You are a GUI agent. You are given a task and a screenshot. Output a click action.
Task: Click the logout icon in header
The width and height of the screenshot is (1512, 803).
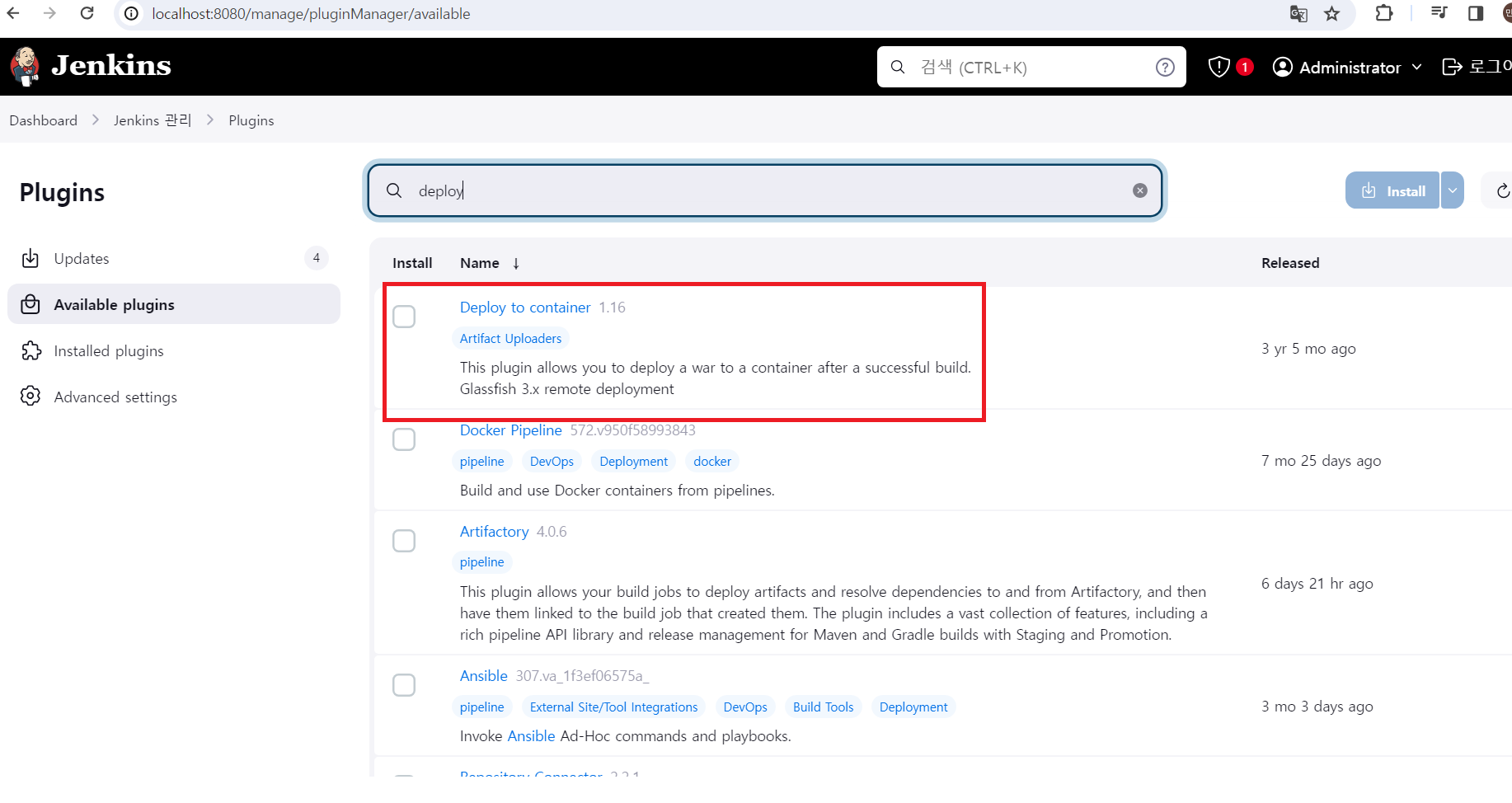tap(1452, 67)
